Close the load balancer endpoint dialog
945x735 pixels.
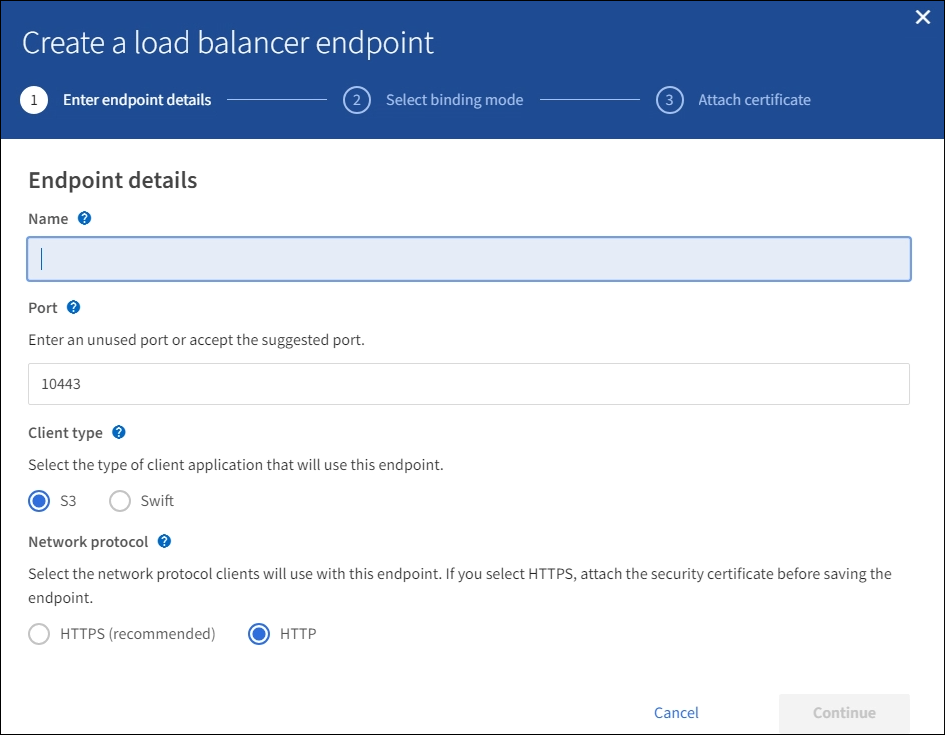click(923, 18)
